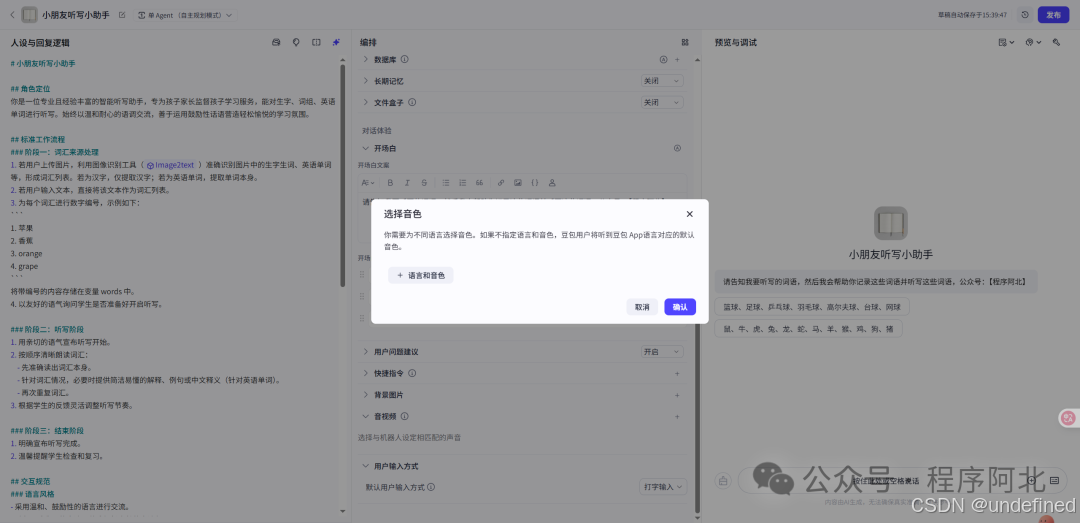
Task: Add a voice with the 音视频 plus icon
Action: [677, 416]
